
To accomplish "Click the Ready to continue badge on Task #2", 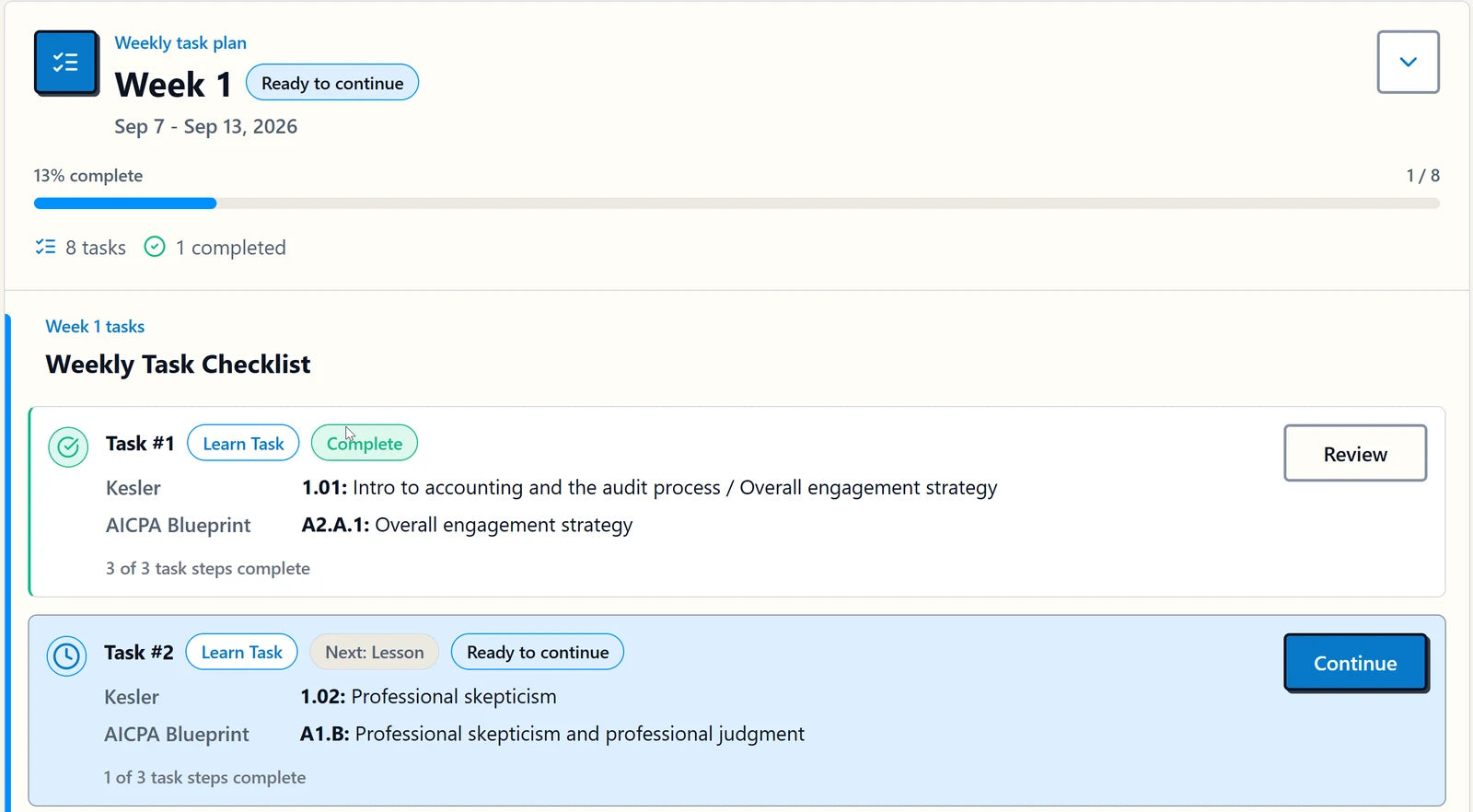I will (538, 652).
